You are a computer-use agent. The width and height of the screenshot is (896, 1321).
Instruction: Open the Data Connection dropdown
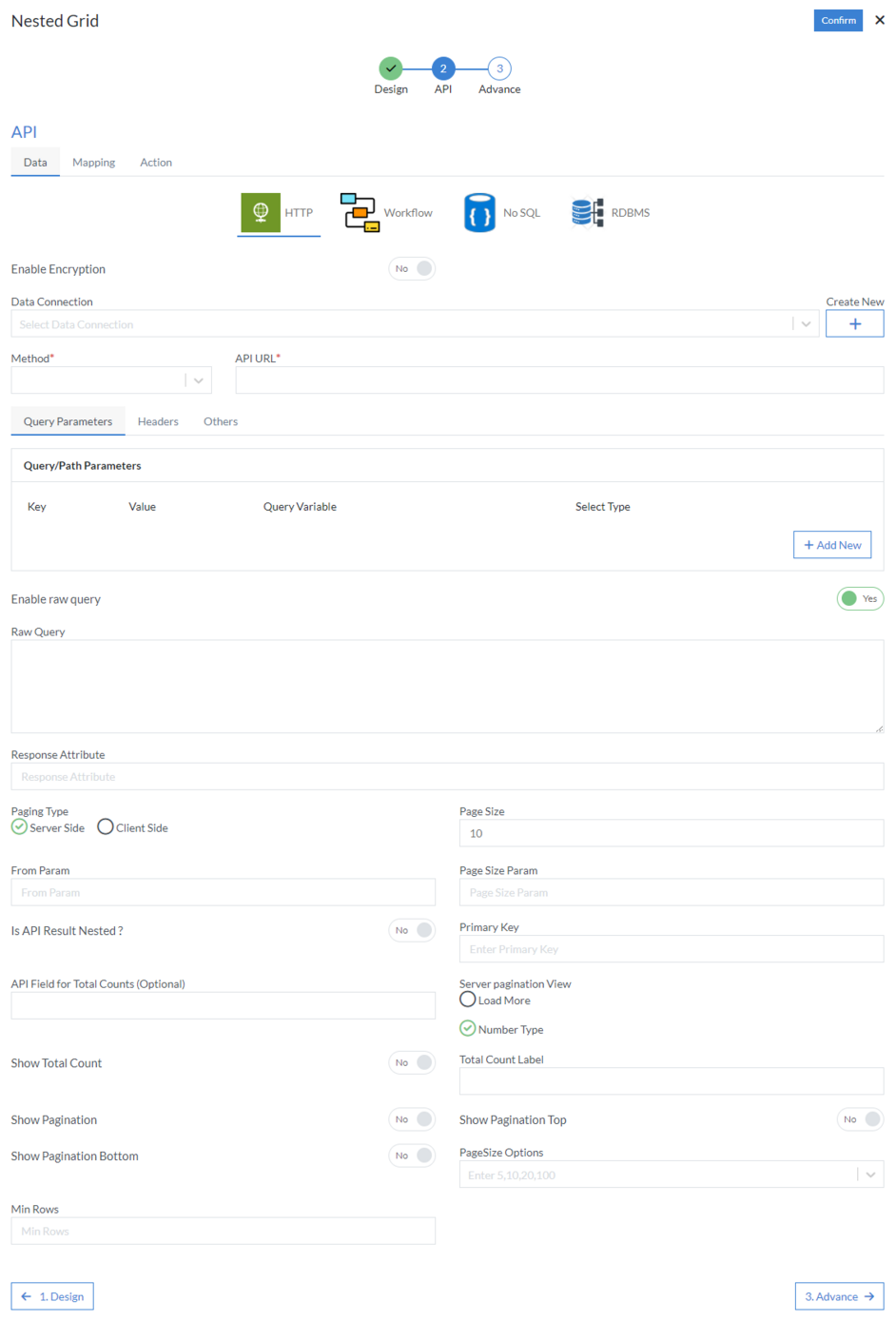[806, 324]
